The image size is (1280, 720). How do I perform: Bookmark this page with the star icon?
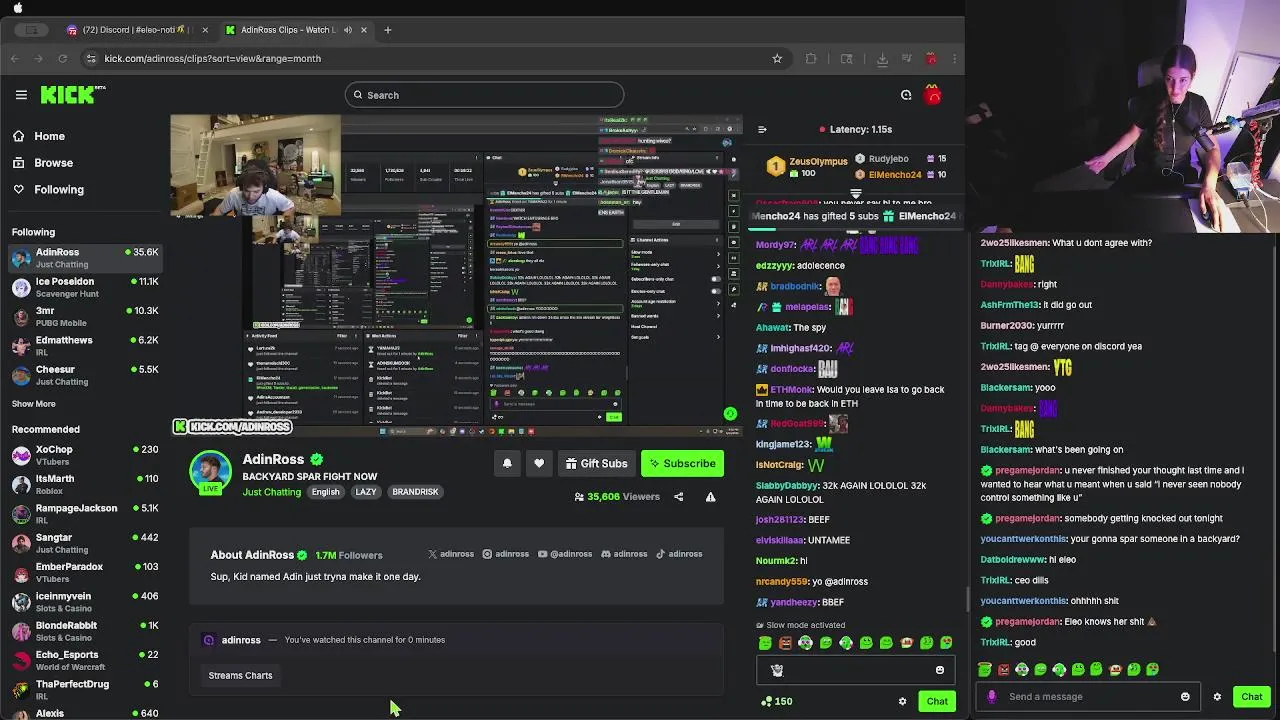pyautogui.click(x=777, y=58)
